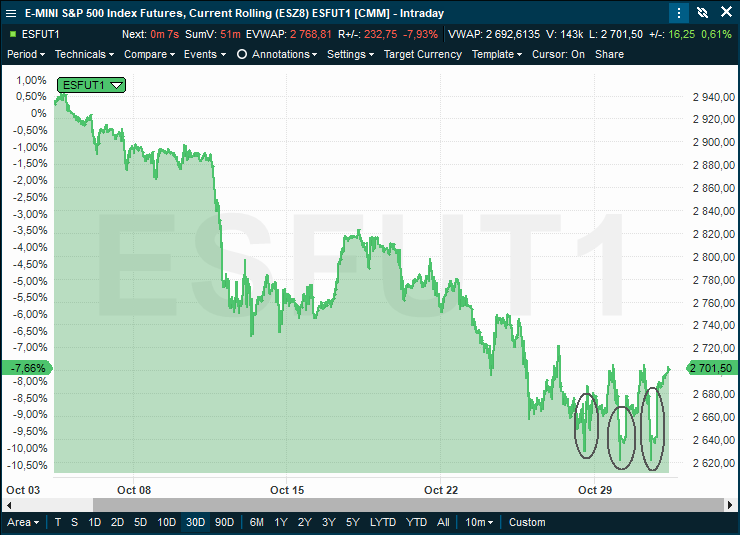Click the EVWAP value 2 768,81

311,34
